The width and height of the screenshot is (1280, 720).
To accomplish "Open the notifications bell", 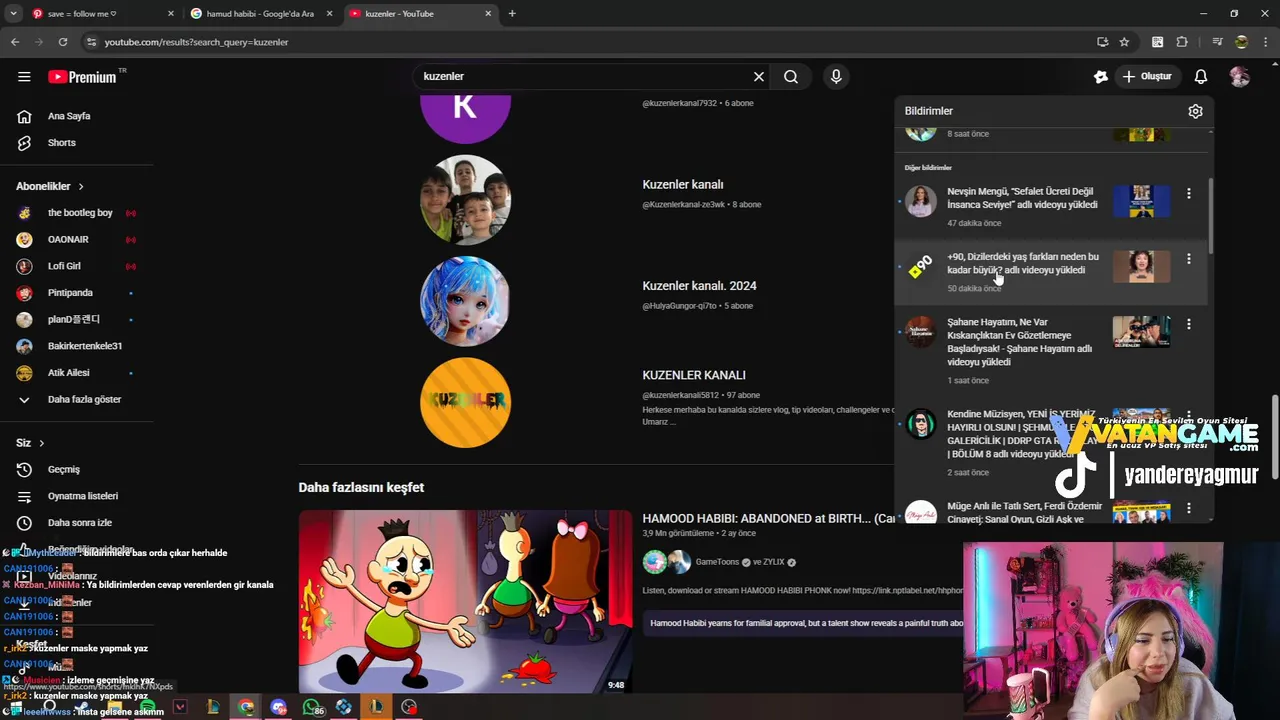I will (1201, 76).
